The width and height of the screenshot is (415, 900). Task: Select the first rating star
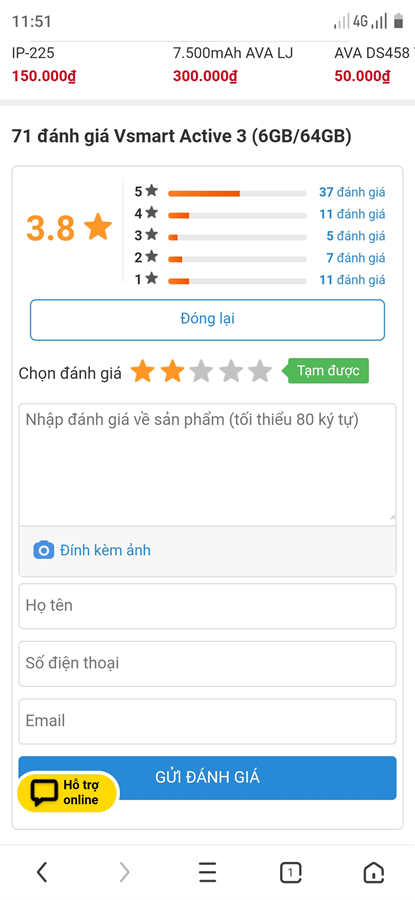click(142, 371)
